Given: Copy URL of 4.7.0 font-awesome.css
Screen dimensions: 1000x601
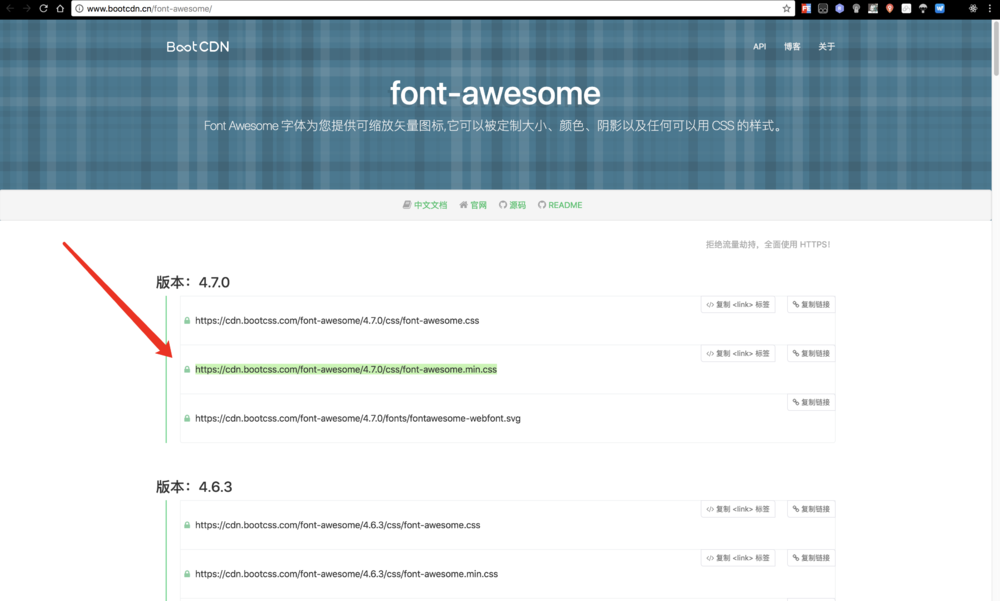Looking at the screenshot, I should pos(811,304).
